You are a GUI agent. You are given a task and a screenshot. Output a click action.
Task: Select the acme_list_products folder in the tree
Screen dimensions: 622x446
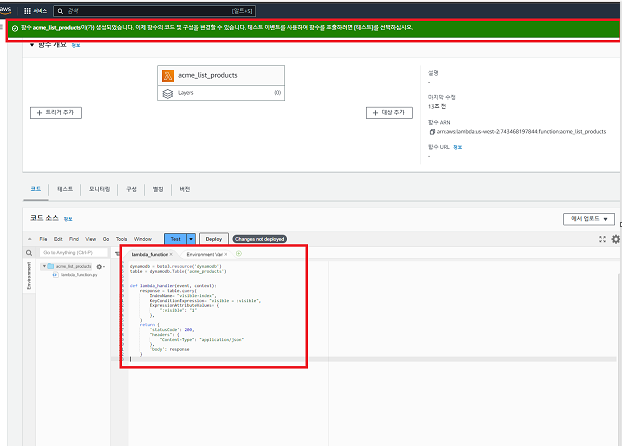point(70,266)
